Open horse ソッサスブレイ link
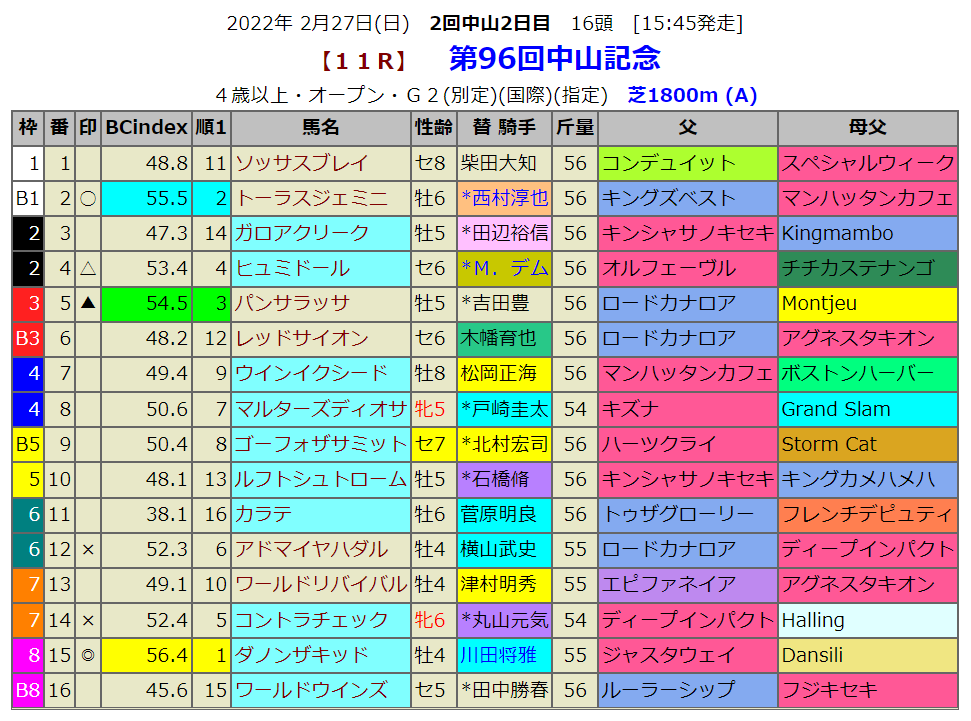 [302, 163]
